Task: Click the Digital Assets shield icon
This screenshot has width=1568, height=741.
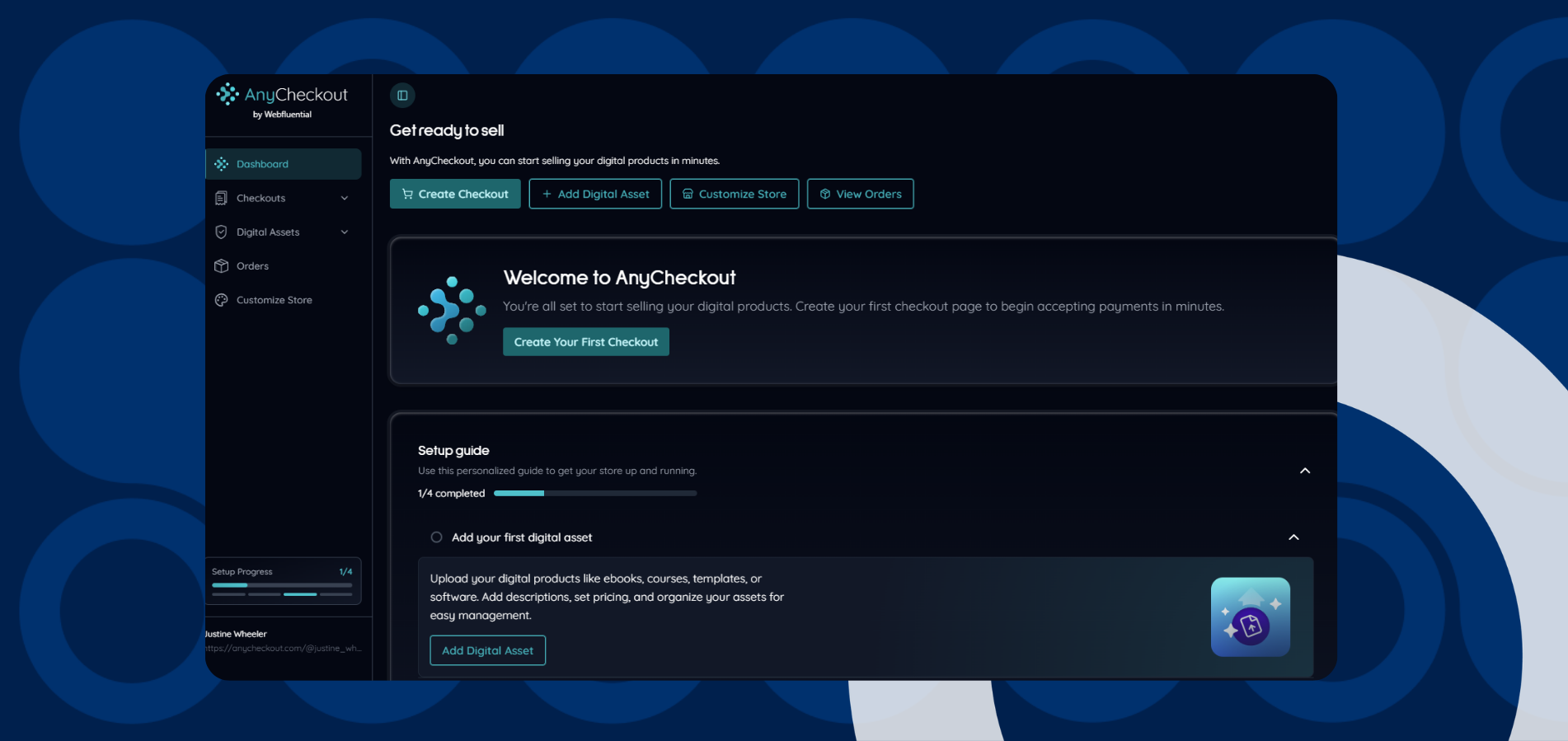Action: (x=221, y=232)
